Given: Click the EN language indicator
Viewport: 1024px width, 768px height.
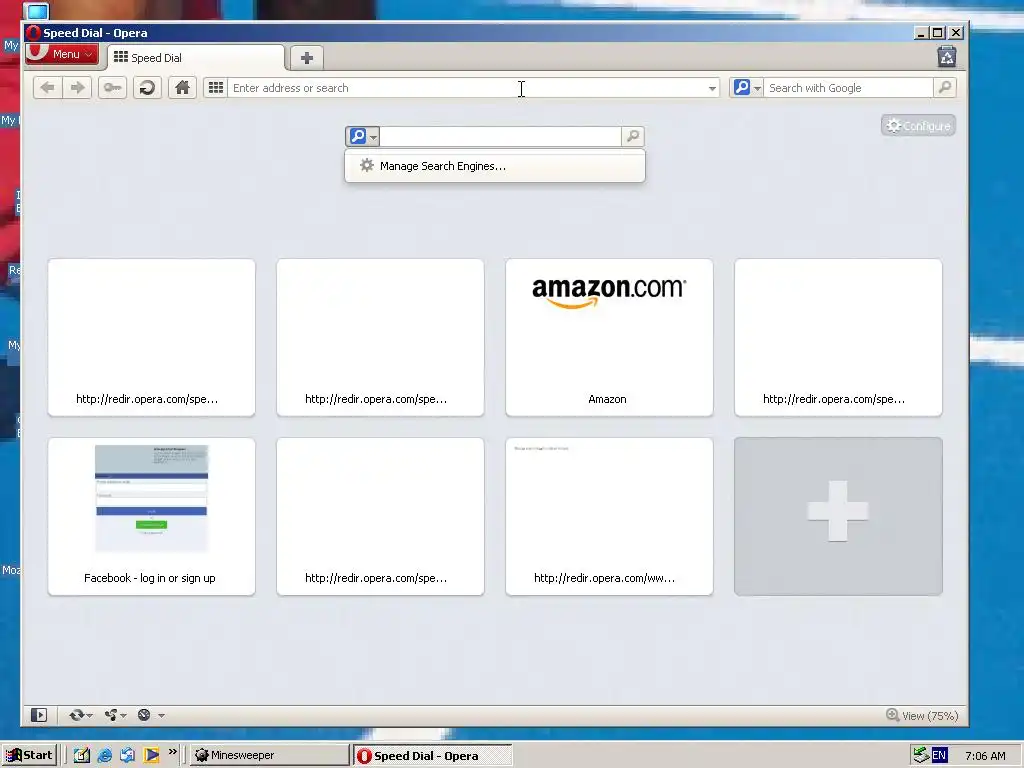Looking at the screenshot, I should [939, 755].
